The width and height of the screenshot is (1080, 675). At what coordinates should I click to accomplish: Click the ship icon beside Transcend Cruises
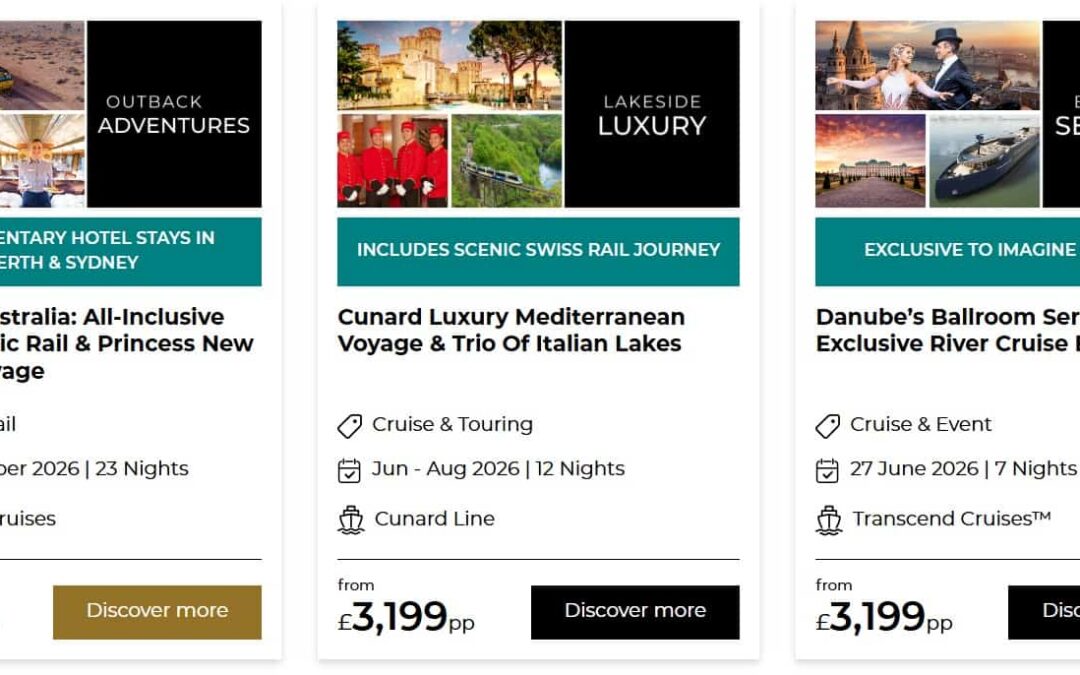coord(829,520)
